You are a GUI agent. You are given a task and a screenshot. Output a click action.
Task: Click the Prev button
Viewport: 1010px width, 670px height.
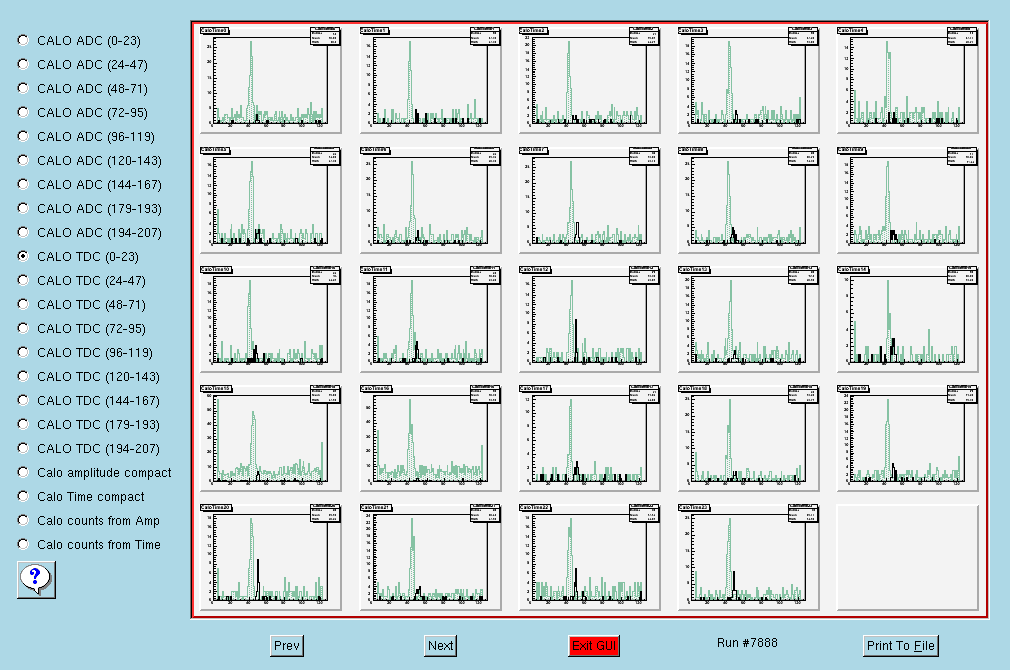coord(287,646)
